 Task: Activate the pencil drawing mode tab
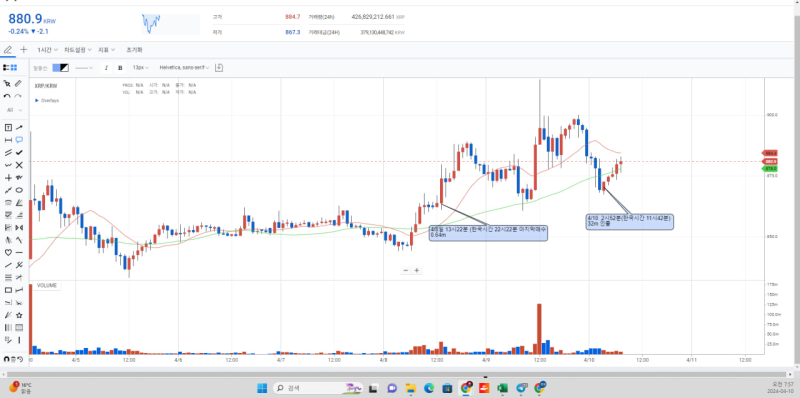(8, 50)
